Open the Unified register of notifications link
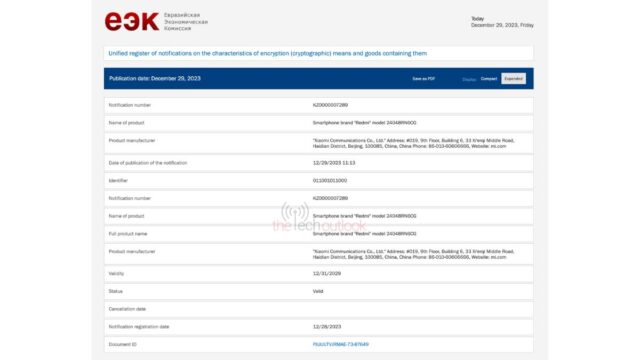The image size is (640, 360). click(x=267, y=53)
